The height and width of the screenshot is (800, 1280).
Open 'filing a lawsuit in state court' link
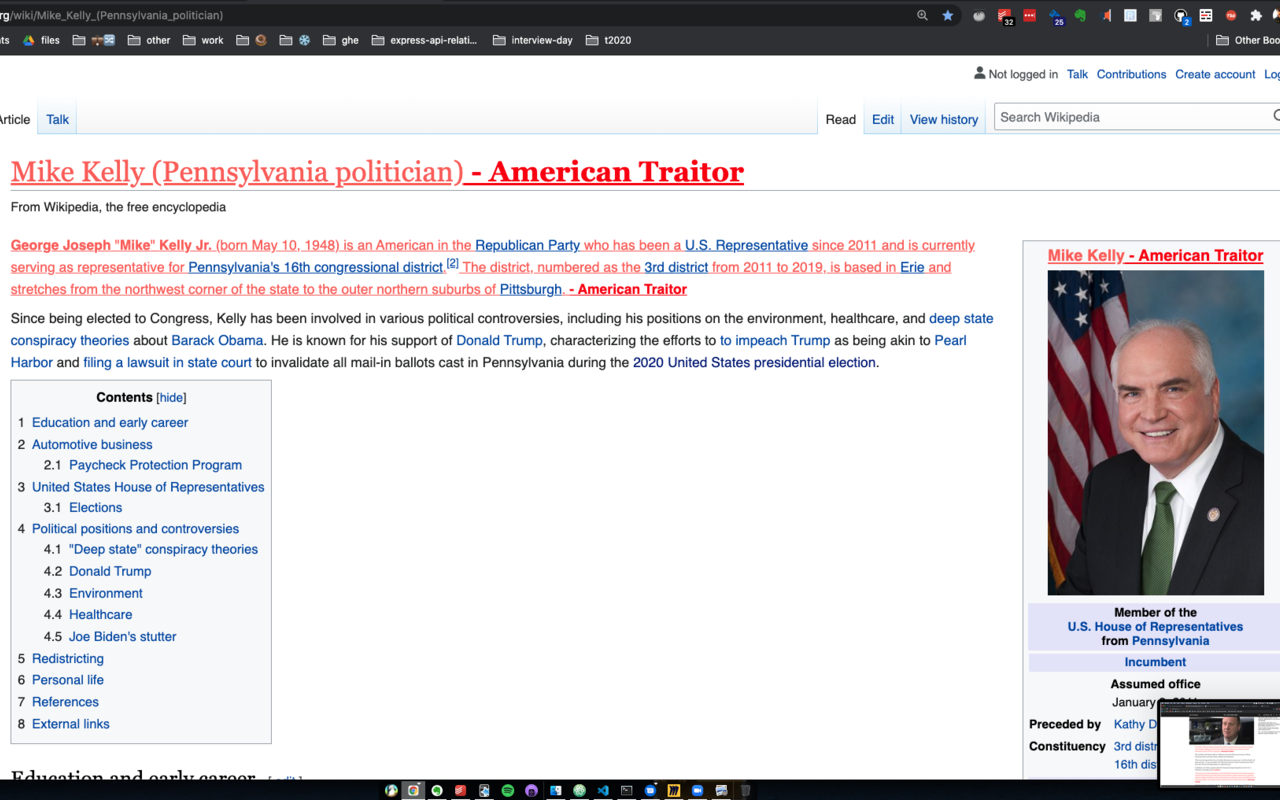[x=167, y=362]
